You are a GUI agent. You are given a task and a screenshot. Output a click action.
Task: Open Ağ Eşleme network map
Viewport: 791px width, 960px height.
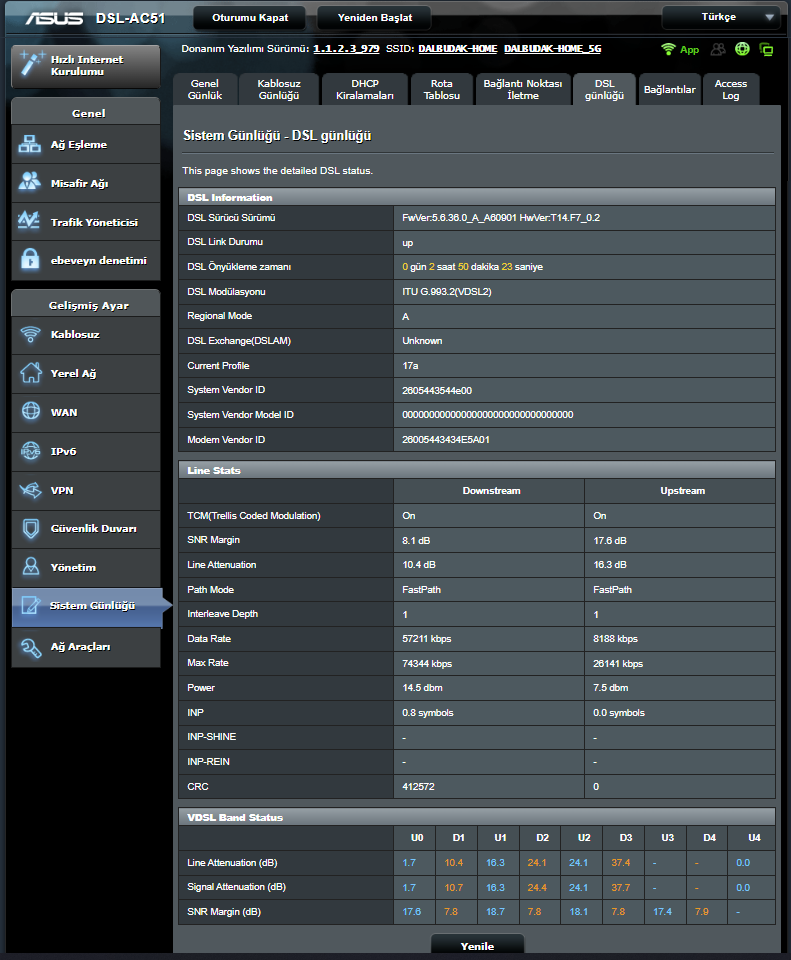coord(86,145)
